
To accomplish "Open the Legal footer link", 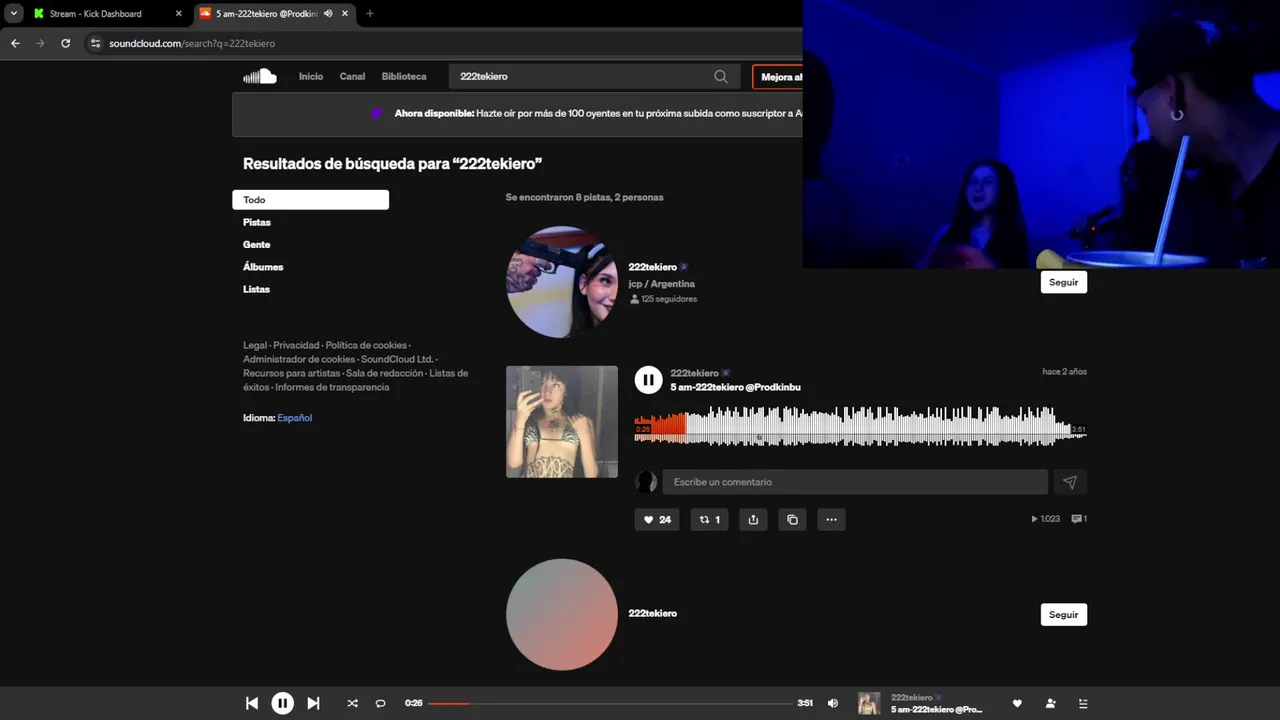I will coord(255,345).
